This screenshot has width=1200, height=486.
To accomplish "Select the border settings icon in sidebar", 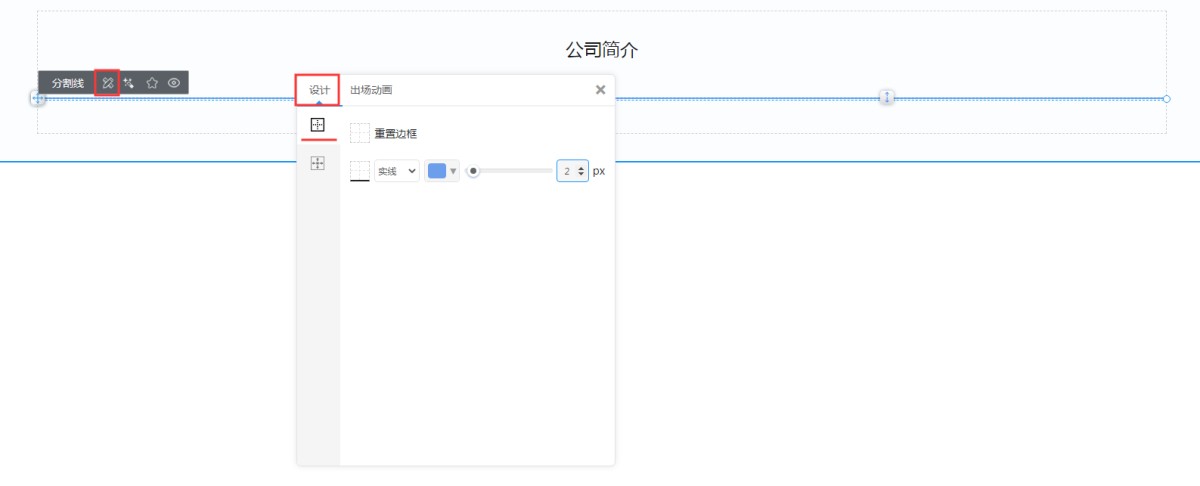I will tap(318, 125).
